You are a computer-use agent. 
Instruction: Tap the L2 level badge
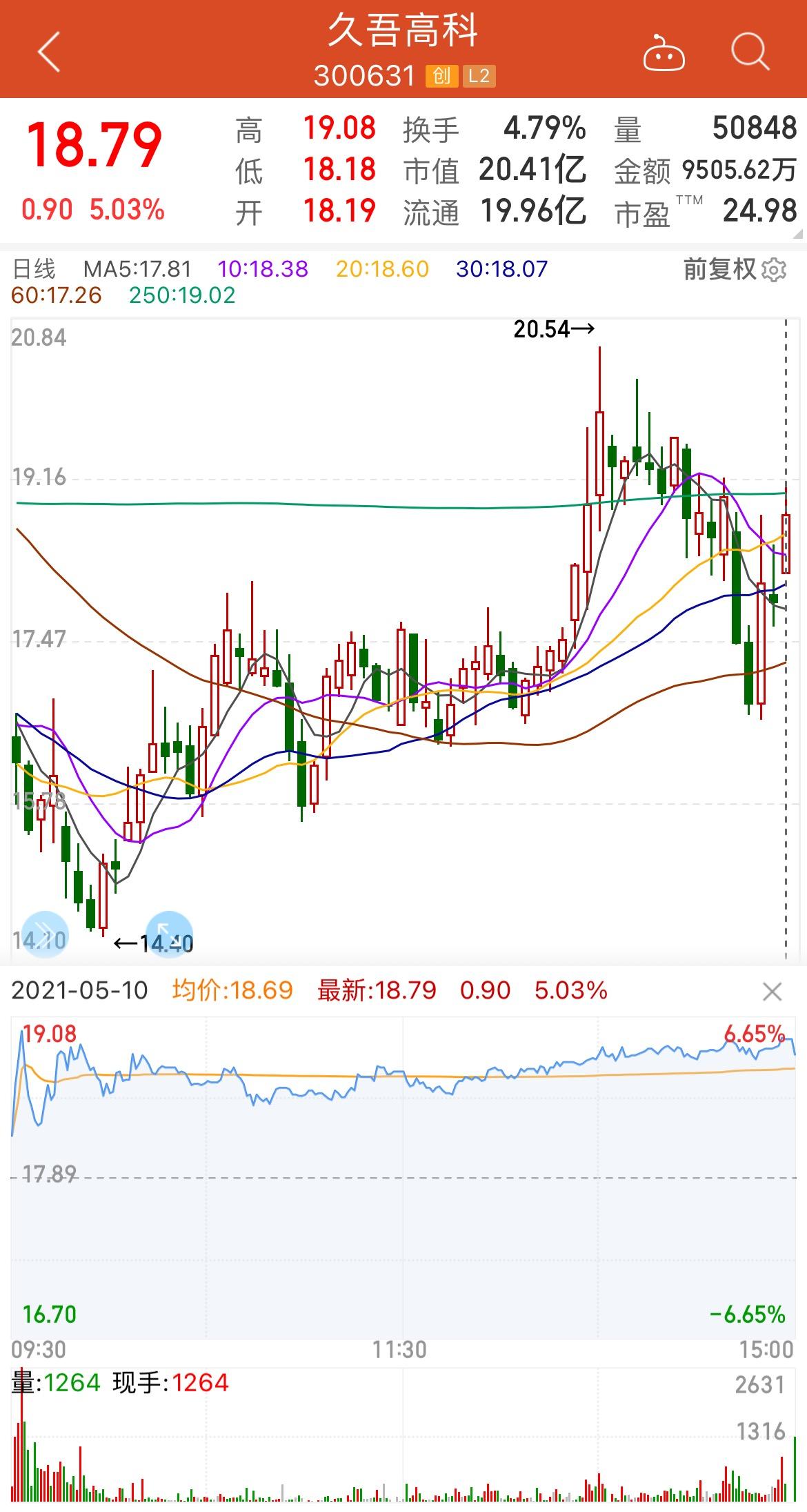479,76
